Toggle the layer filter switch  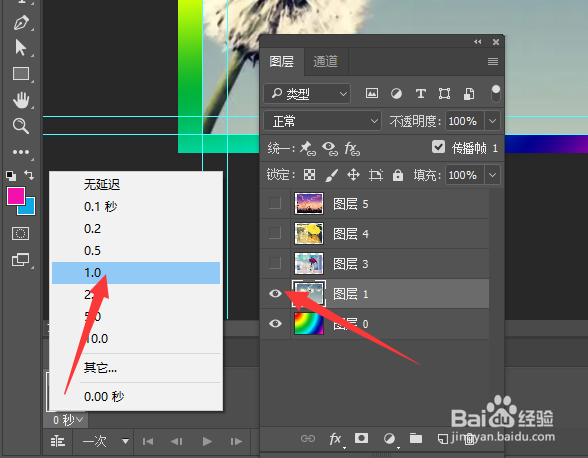495,93
